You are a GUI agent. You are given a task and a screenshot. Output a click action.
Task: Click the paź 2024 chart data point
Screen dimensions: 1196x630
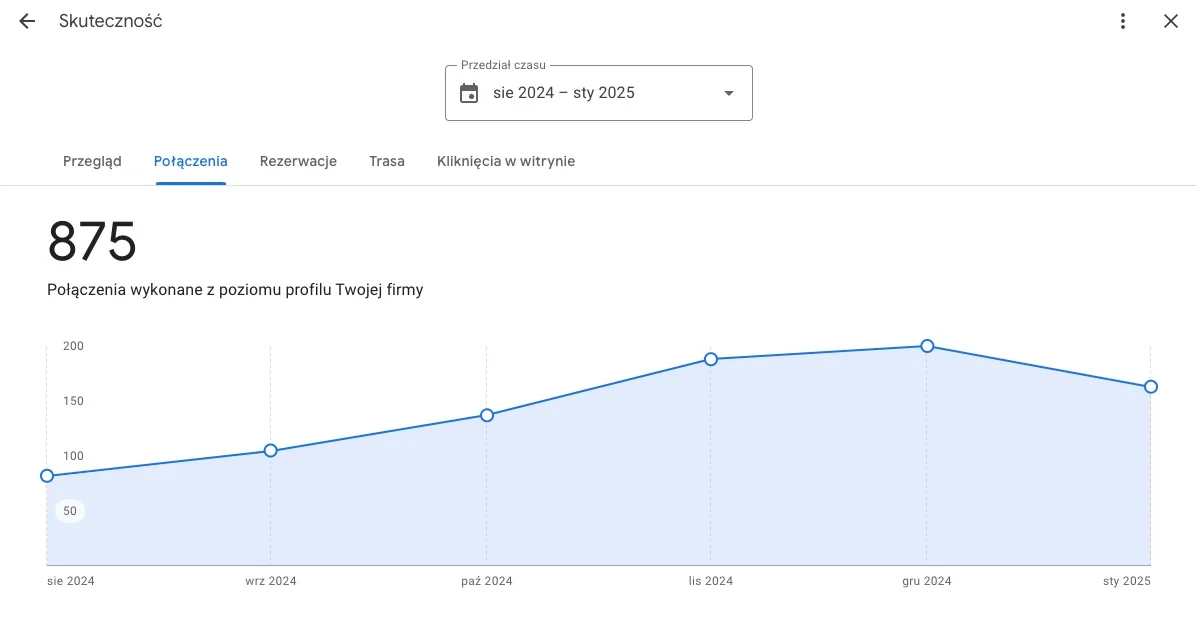pyautogui.click(x=487, y=415)
